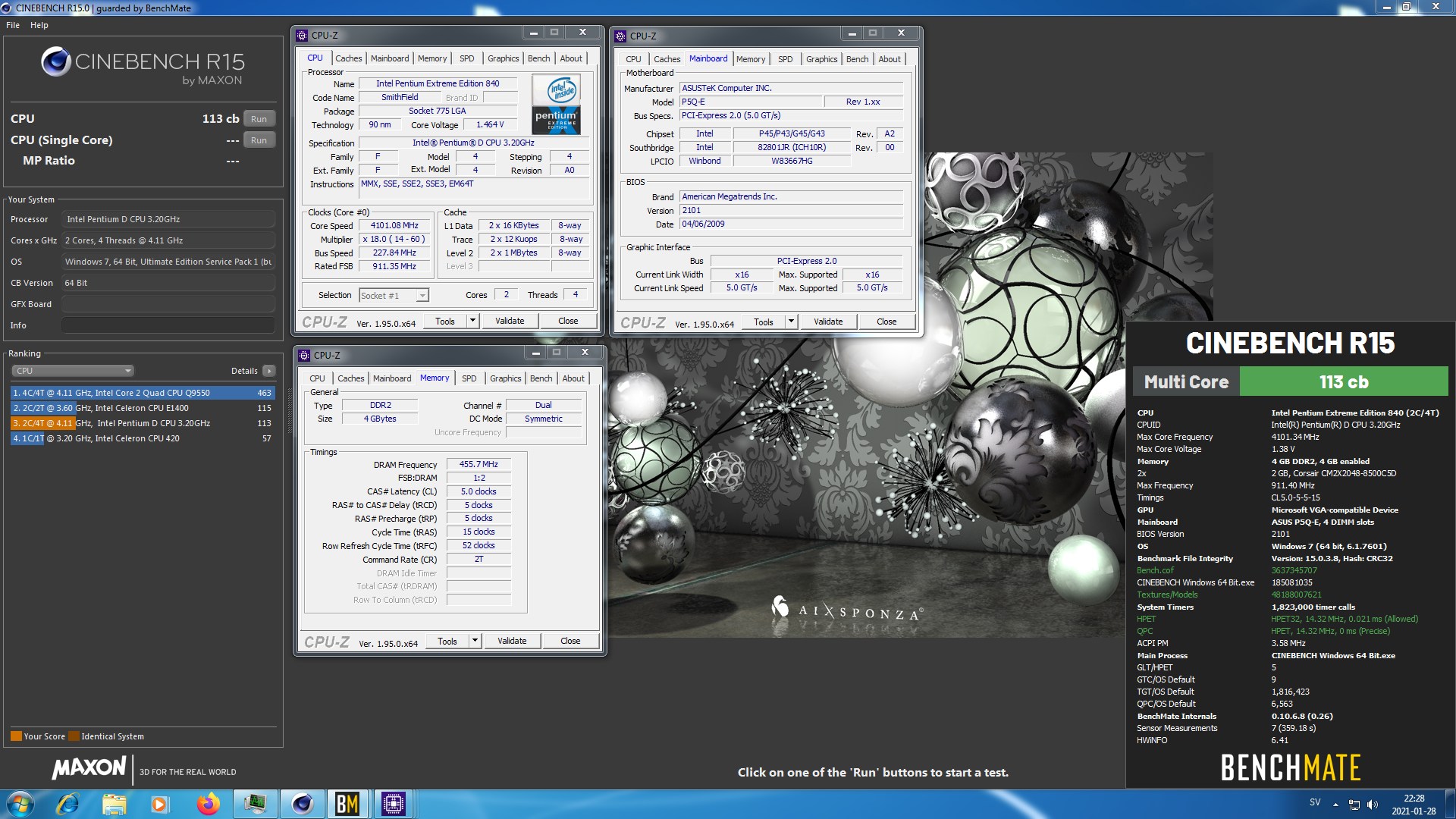The image size is (1456, 819).
Task: Click the Textures/Models link in BenchMate panel
Action: (1167, 595)
